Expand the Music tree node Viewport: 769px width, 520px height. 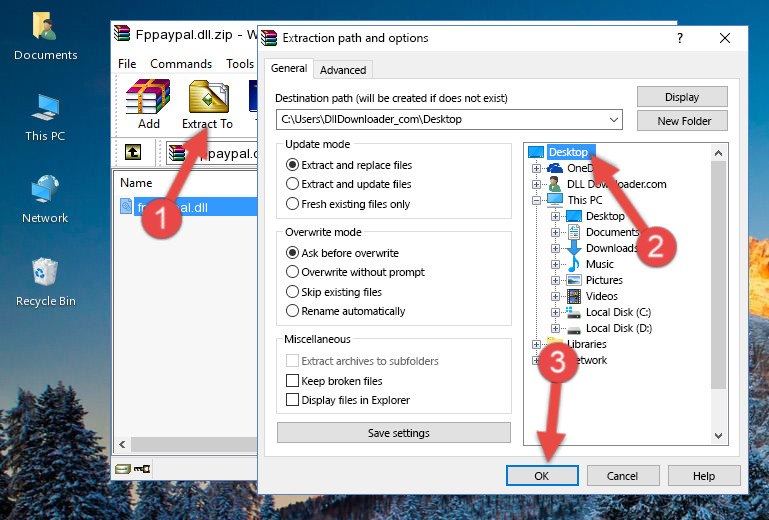pyautogui.click(x=555, y=264)
